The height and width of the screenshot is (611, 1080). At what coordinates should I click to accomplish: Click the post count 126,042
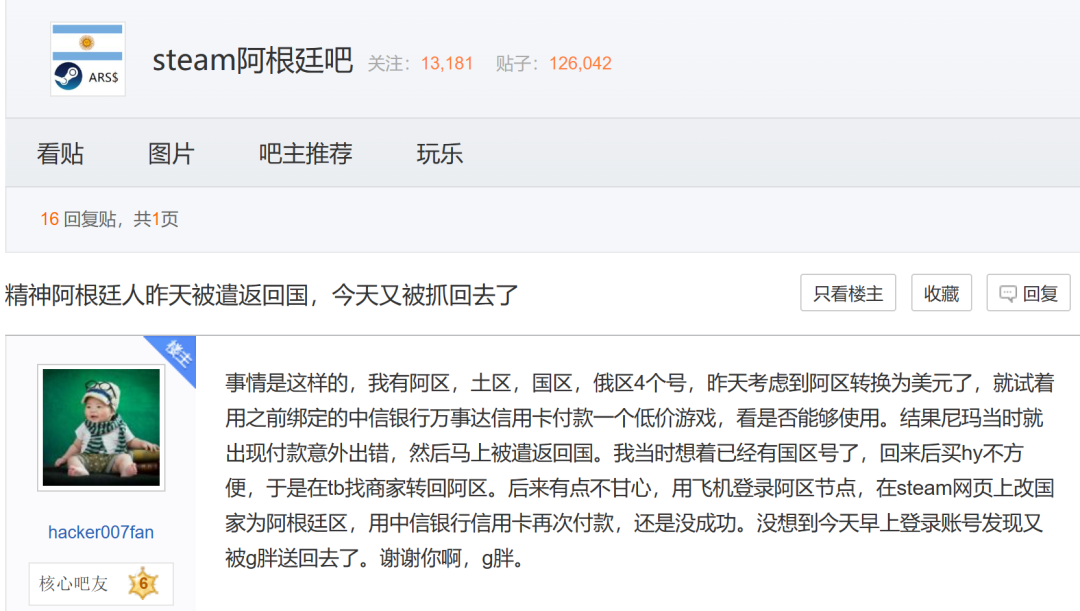point(580,64)
